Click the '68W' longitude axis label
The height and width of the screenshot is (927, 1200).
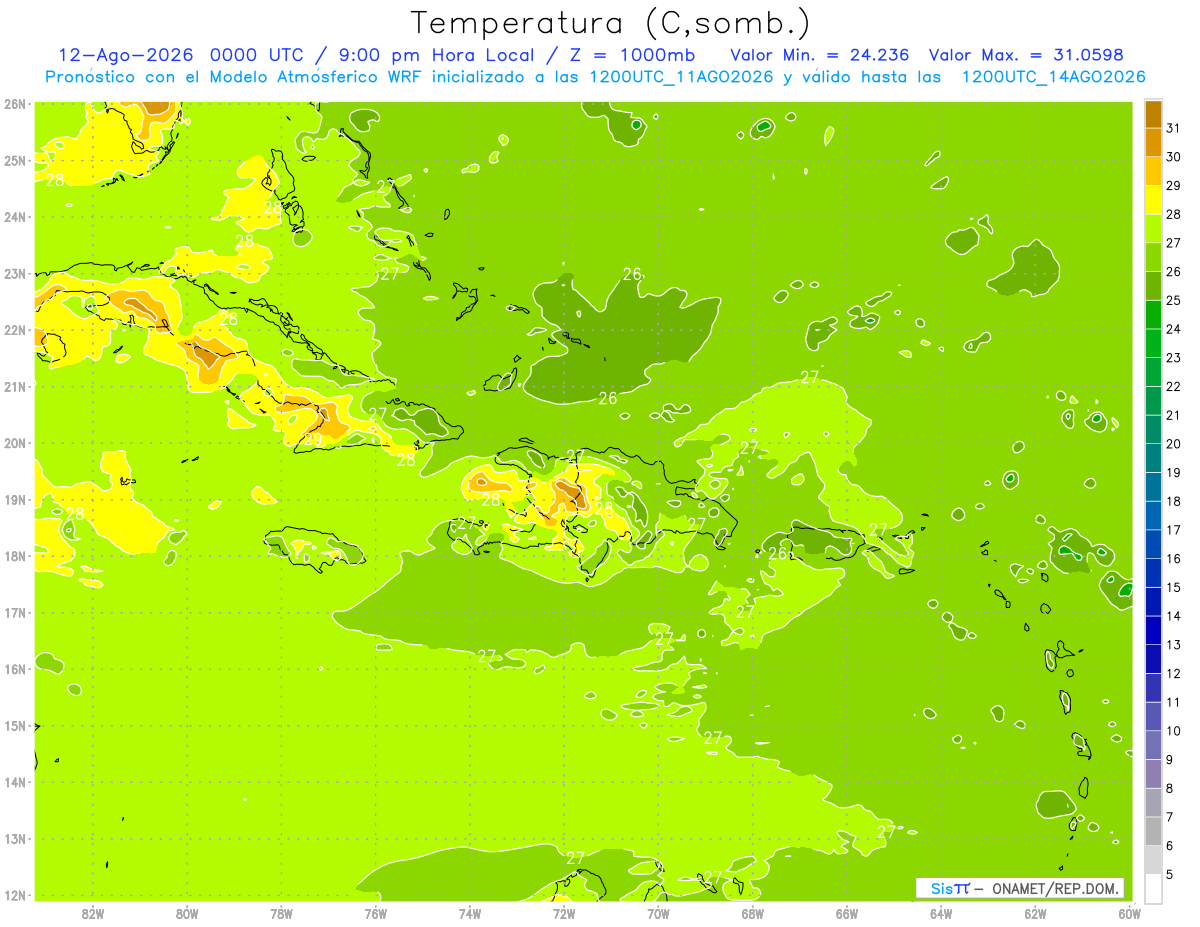point(752,914)
